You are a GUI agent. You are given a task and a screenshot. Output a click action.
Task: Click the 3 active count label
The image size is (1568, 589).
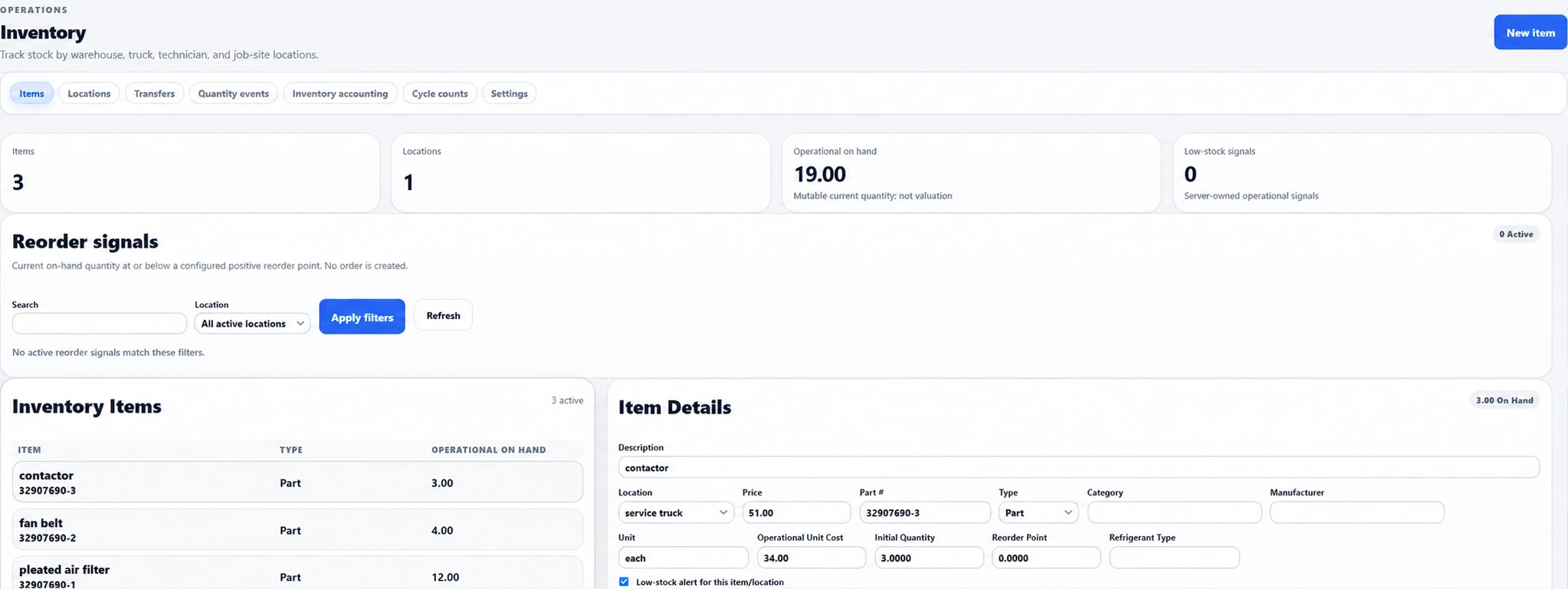pyautogui.click(x=567, y=401)
